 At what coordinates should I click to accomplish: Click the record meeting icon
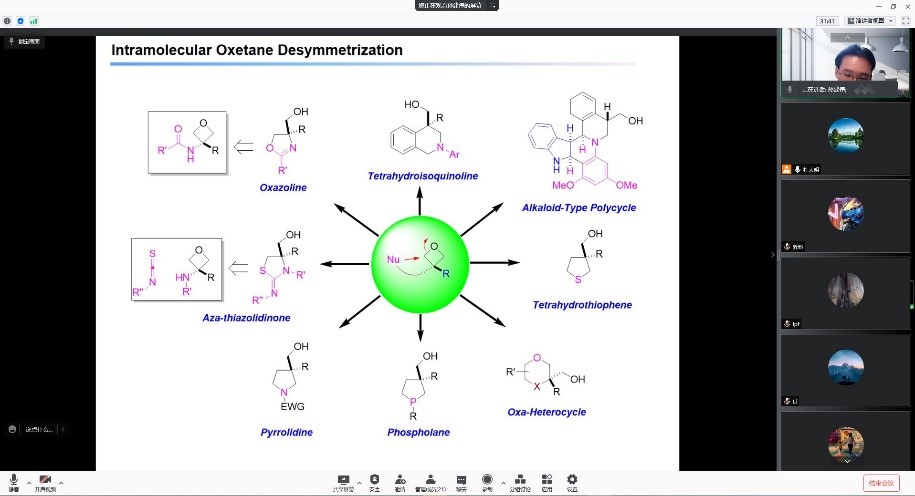[x=488, y=481]
